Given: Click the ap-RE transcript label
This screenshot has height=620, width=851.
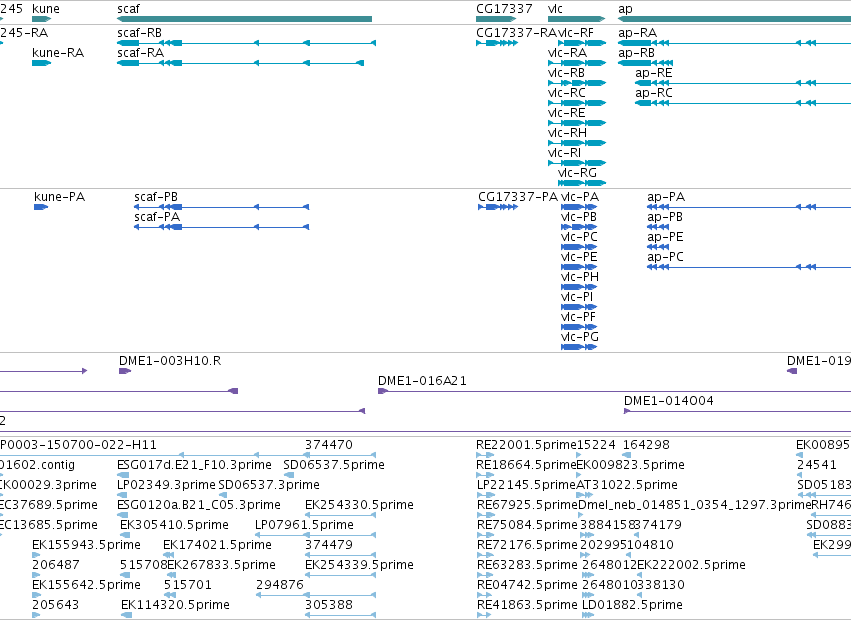Looking at the screenshot, I should [653, 73].
